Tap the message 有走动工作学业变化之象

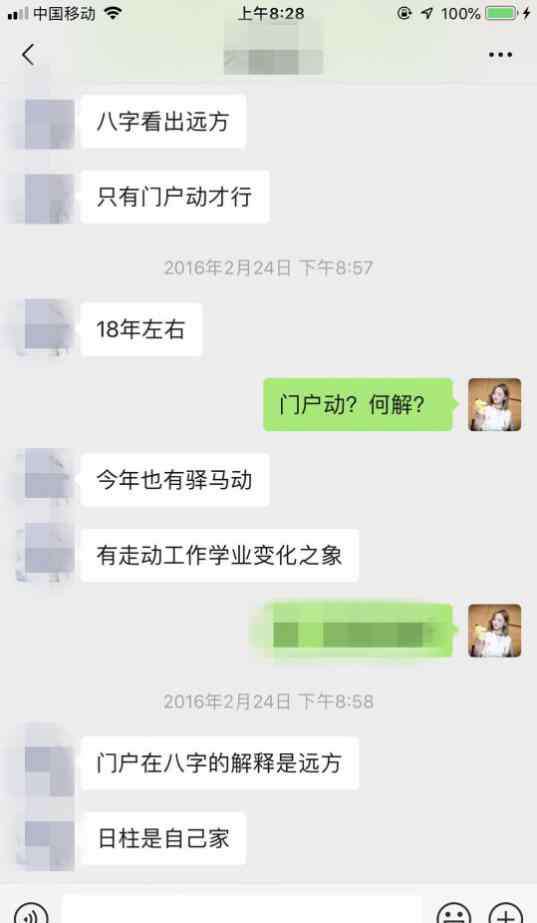click(x=219, y=555)
